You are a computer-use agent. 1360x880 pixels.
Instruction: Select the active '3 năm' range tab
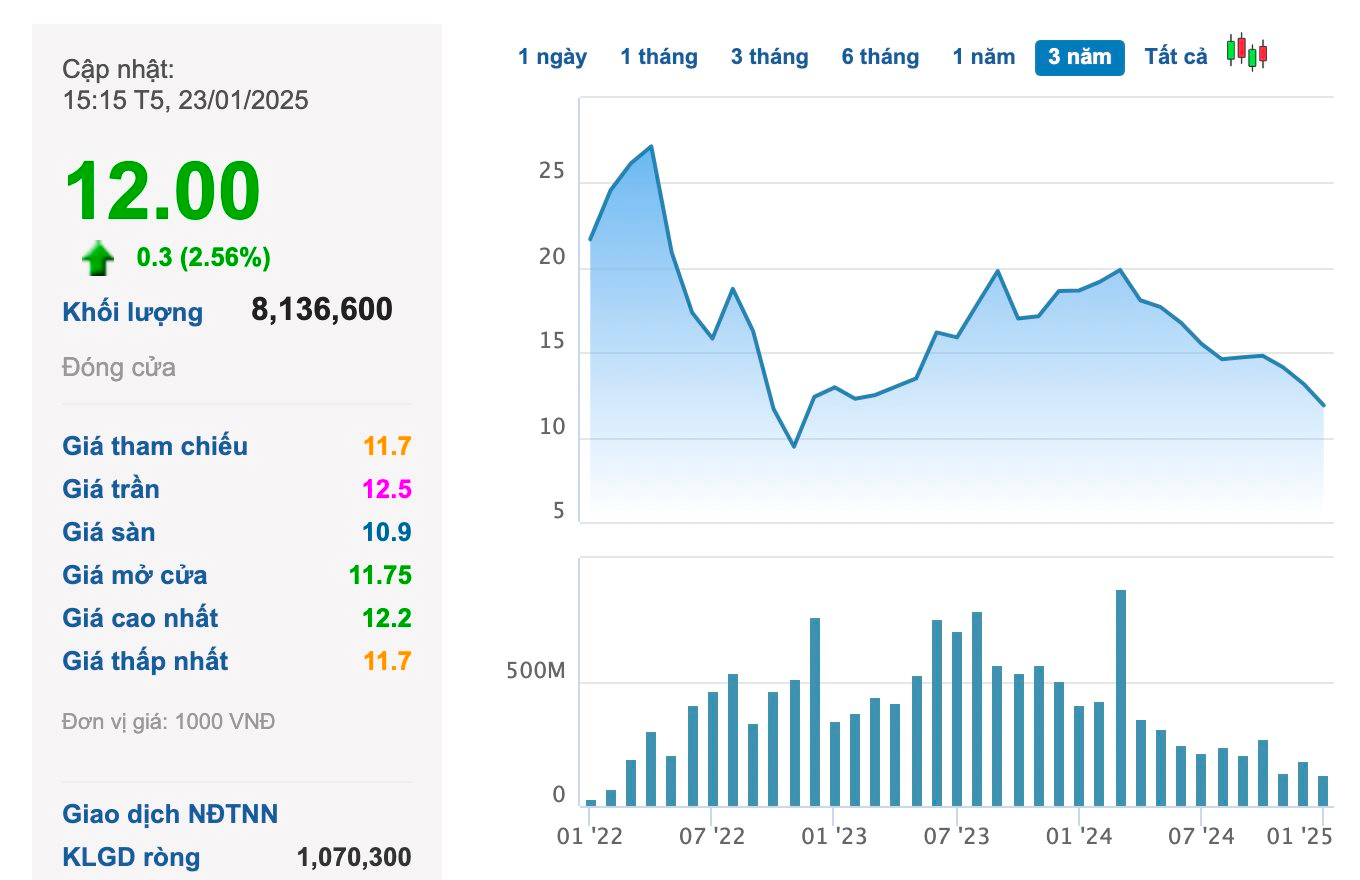coord(1080,57)
